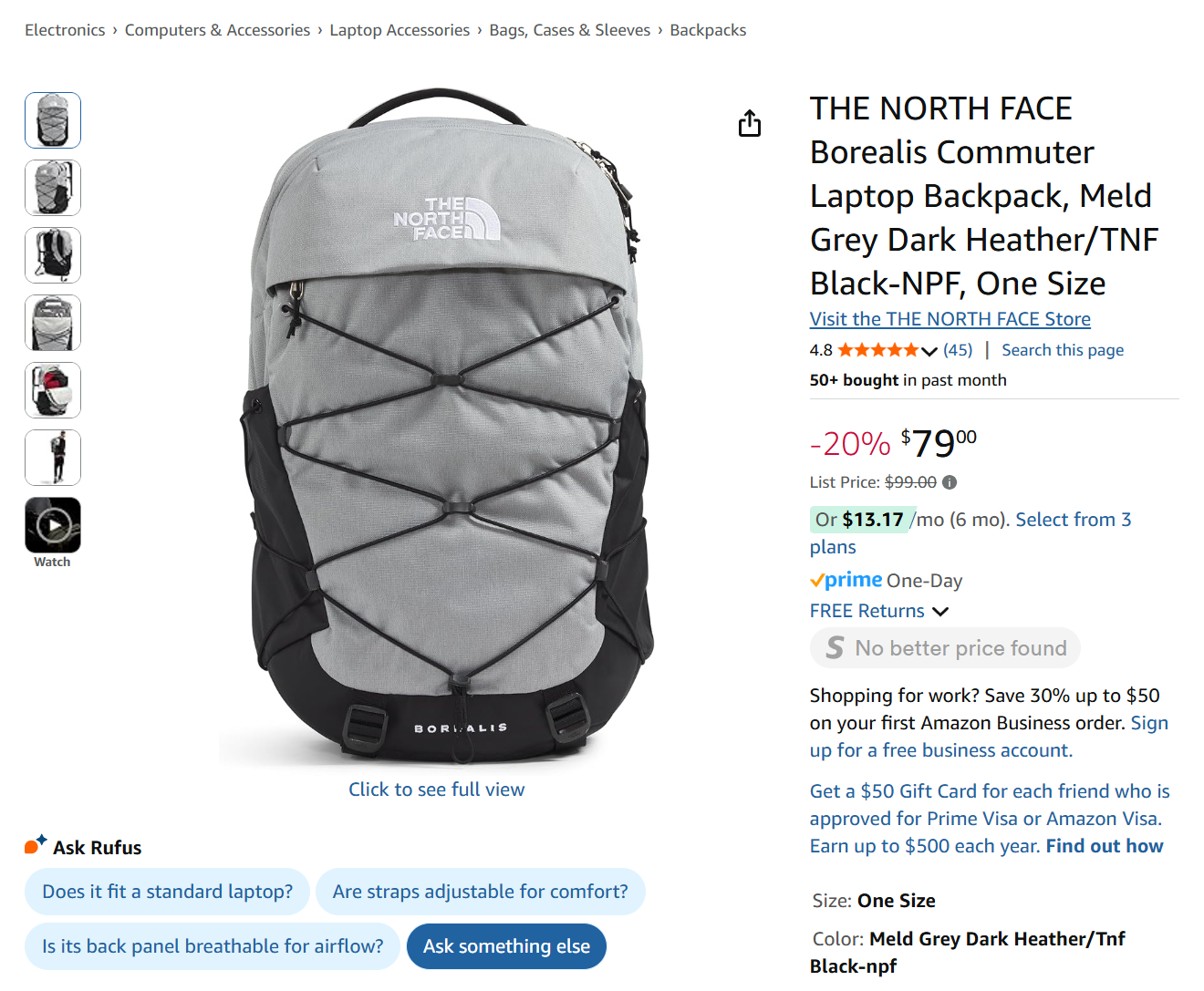Click the 'No better price found' badge icon
Image resolution: width=1204 pixels, height=991 pixels.
[x=834, y=647]
